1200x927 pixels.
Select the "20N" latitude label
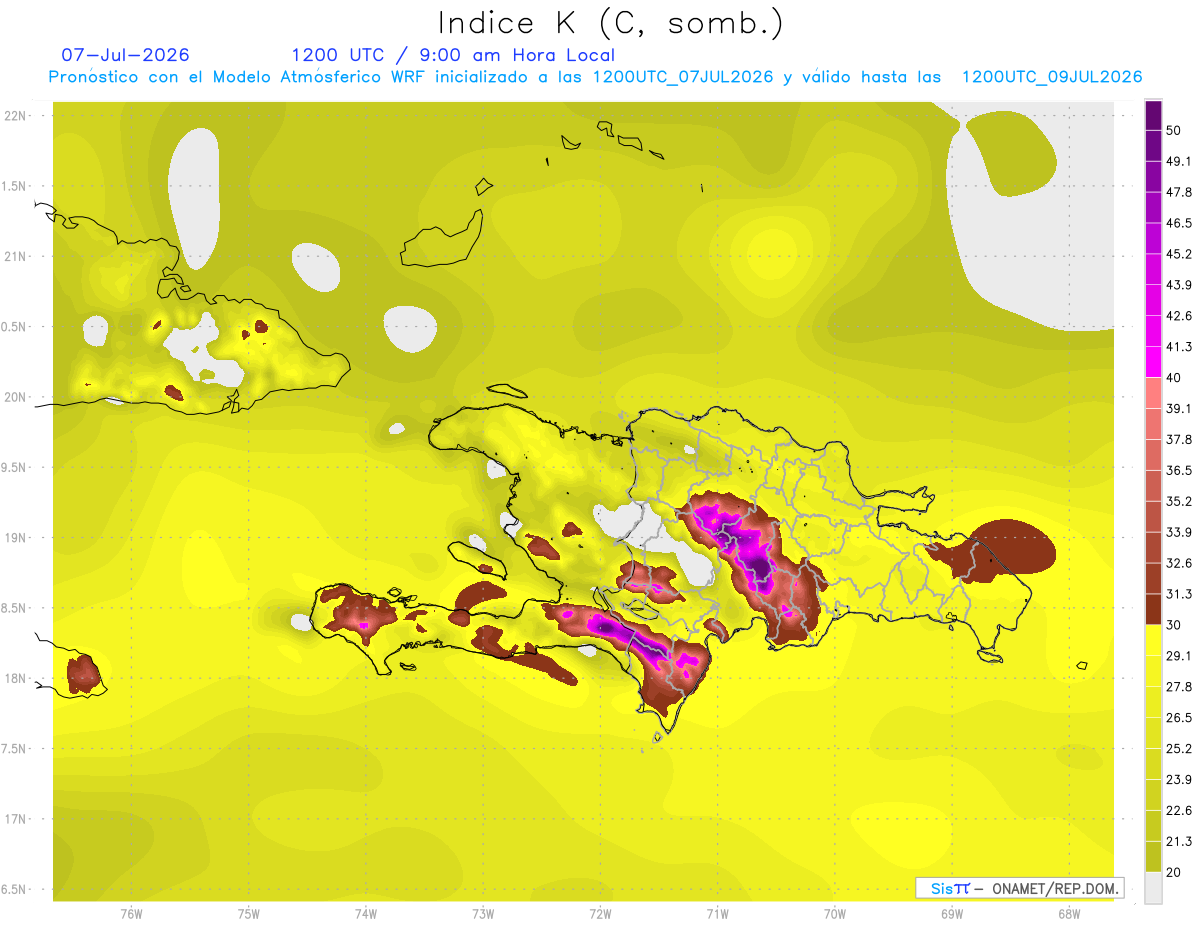(x=15, y=397)
